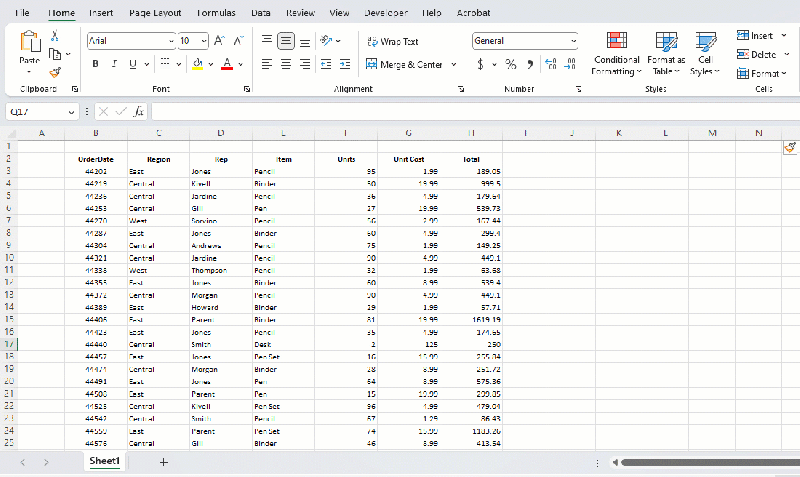
Task: Open Format as Table gallery
Action: pyautogui.click(x=666, y=53)
